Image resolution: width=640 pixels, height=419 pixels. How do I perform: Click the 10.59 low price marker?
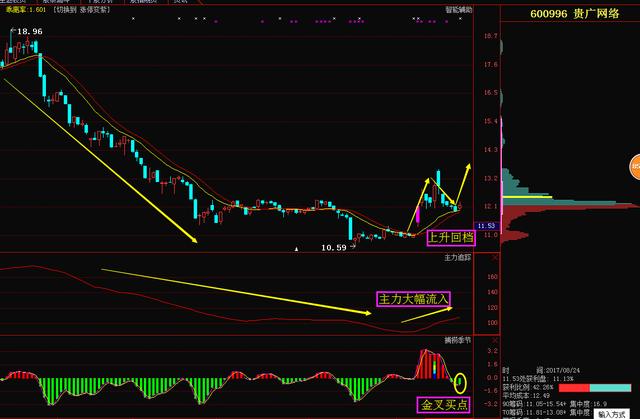(x=333, y=247)
